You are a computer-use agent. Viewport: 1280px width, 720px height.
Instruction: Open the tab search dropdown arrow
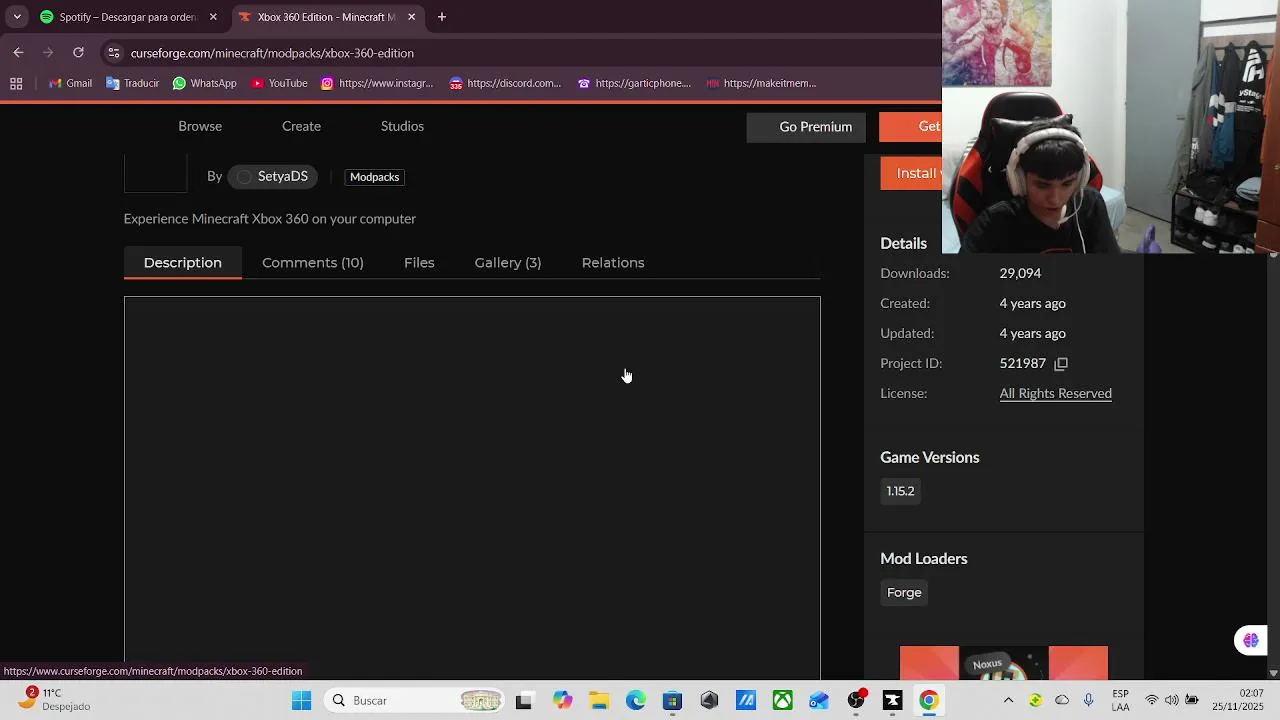coord(17,17)
